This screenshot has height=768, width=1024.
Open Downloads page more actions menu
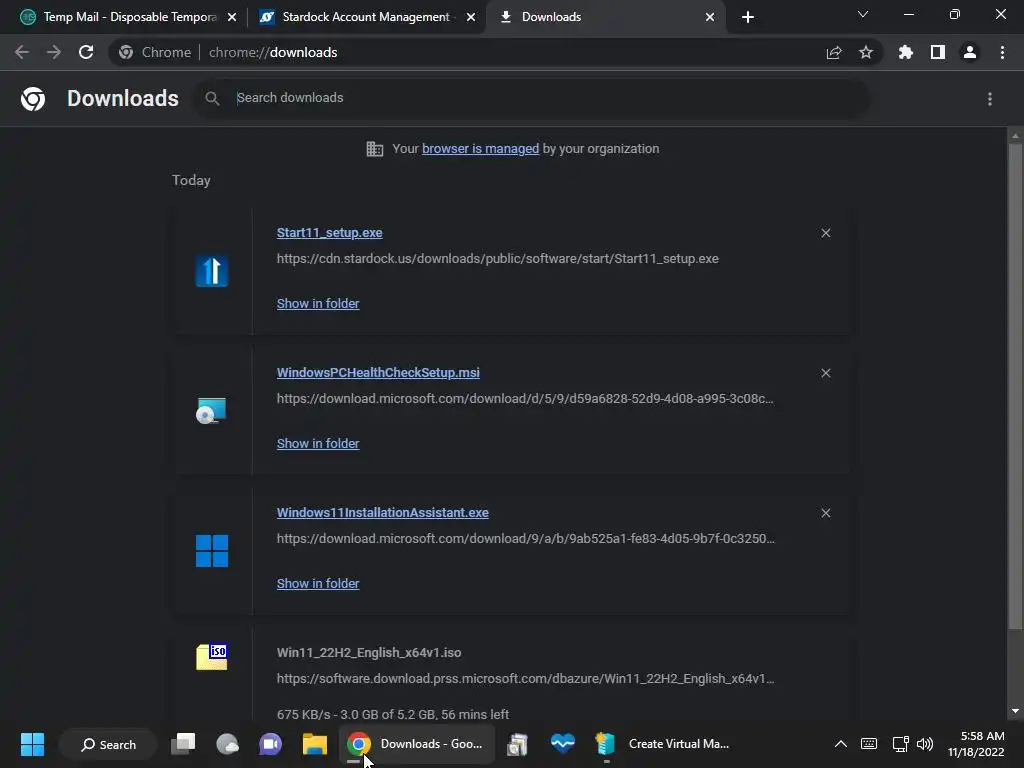tap(990, 99)
